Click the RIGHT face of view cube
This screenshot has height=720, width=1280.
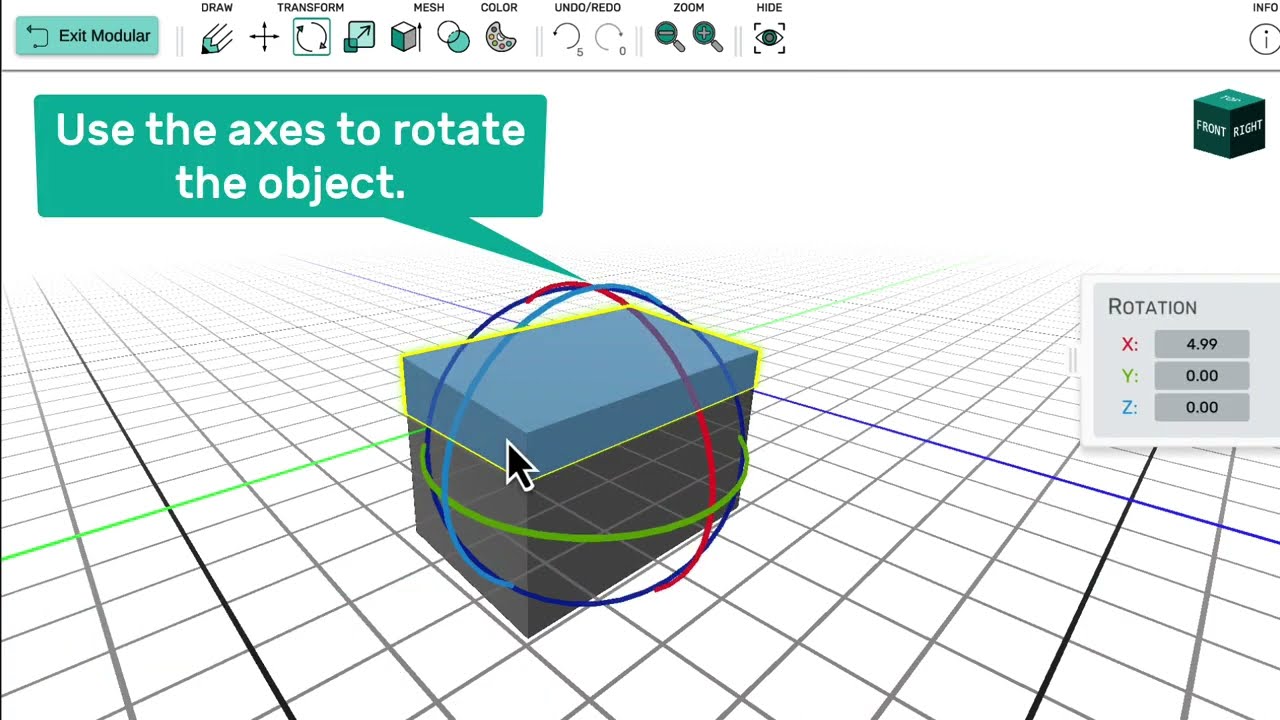tap(1248, 130)
